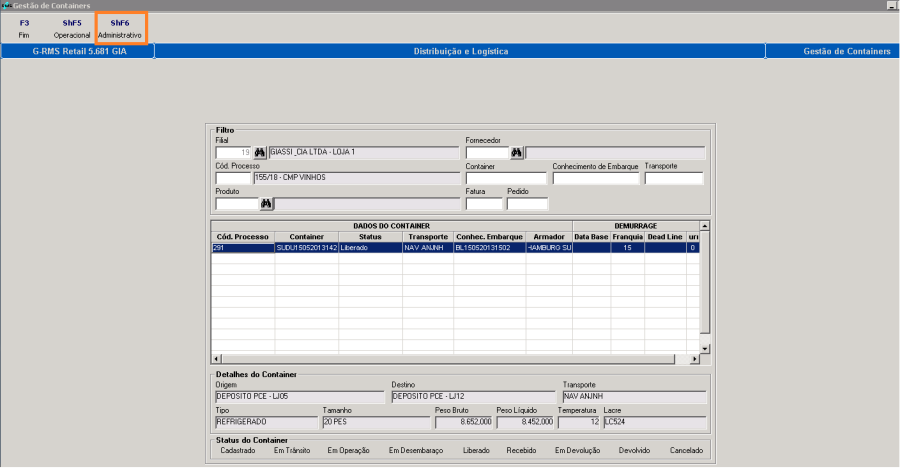This screenshot has width=900, height=469.
Task: Click the Armador column header
Action: (548, 236)
